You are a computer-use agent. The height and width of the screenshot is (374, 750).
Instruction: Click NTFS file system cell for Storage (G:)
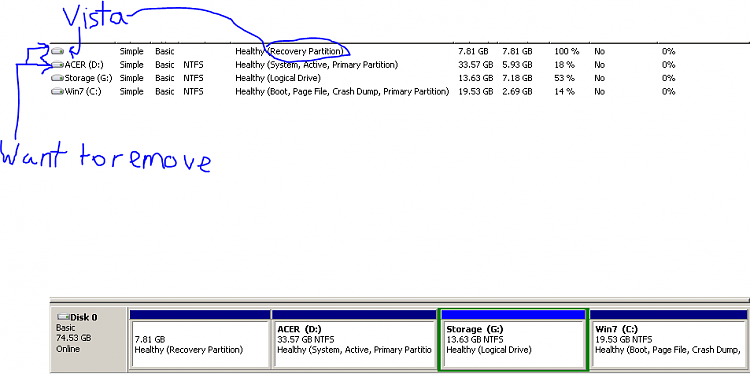tap(193, 78)
